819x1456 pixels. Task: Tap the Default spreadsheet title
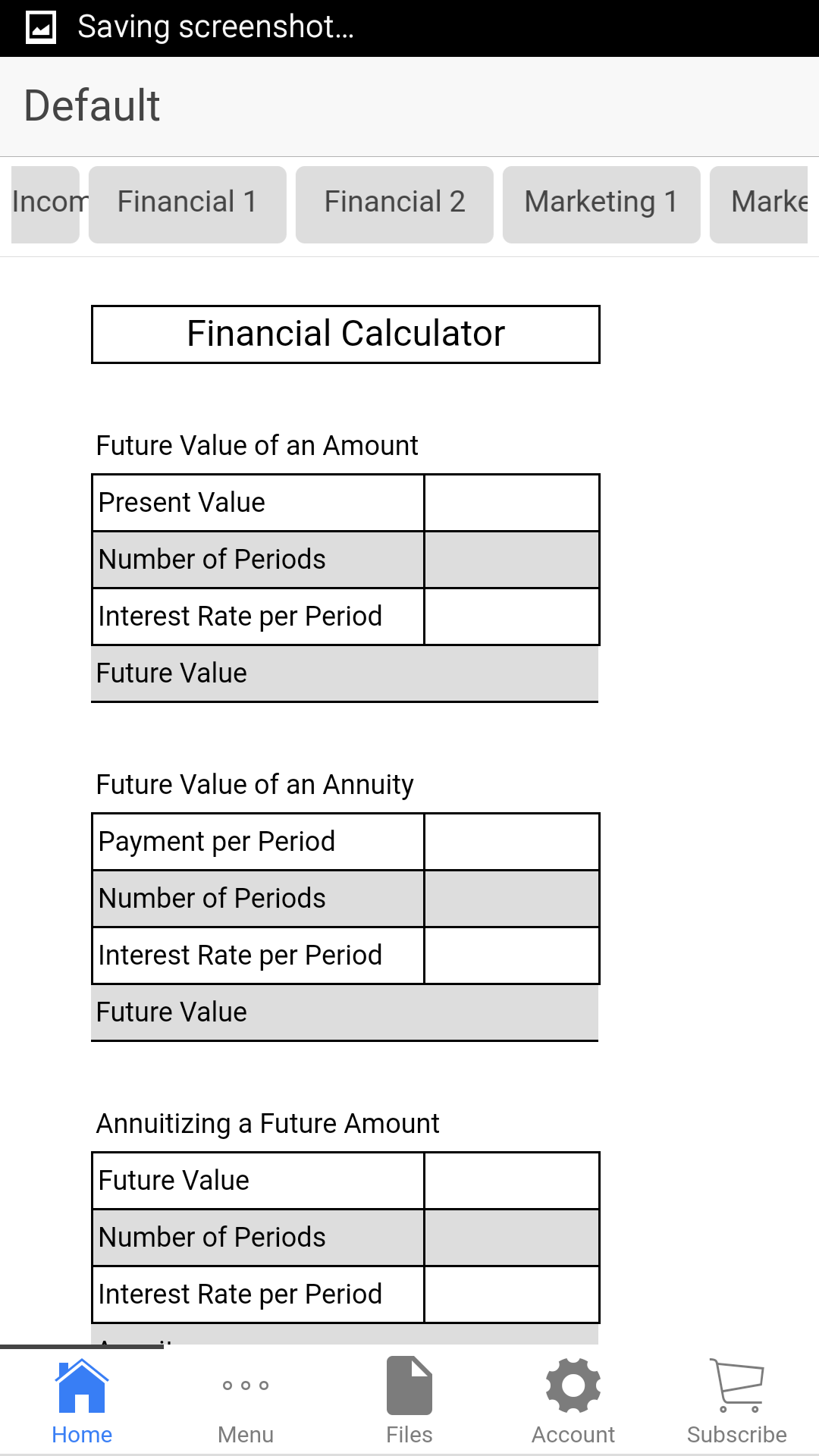point(91,105)
